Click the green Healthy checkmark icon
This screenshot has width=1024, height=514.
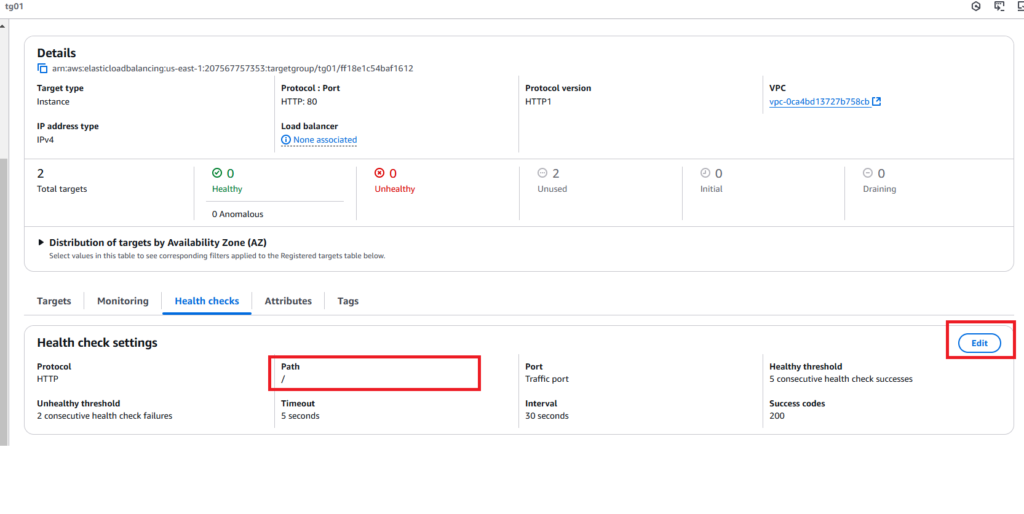(x=217, y=173)
